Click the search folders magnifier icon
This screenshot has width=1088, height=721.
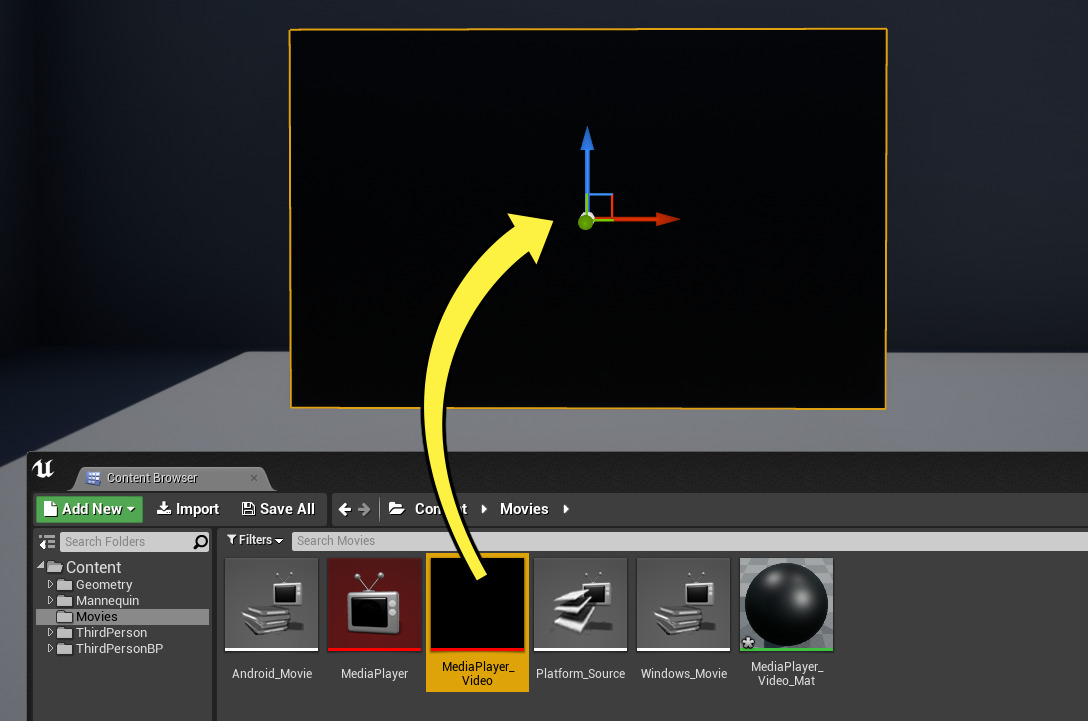click(201, 541)
